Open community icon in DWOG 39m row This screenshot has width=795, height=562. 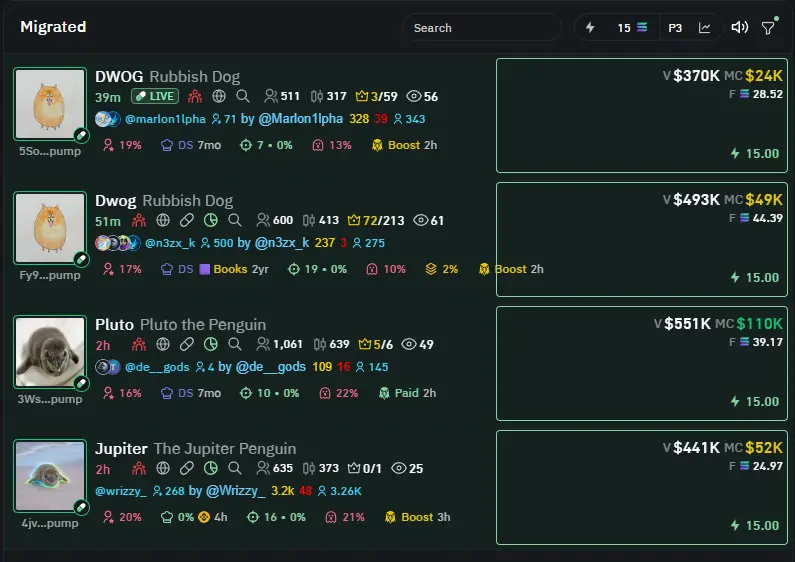[195, 96]
